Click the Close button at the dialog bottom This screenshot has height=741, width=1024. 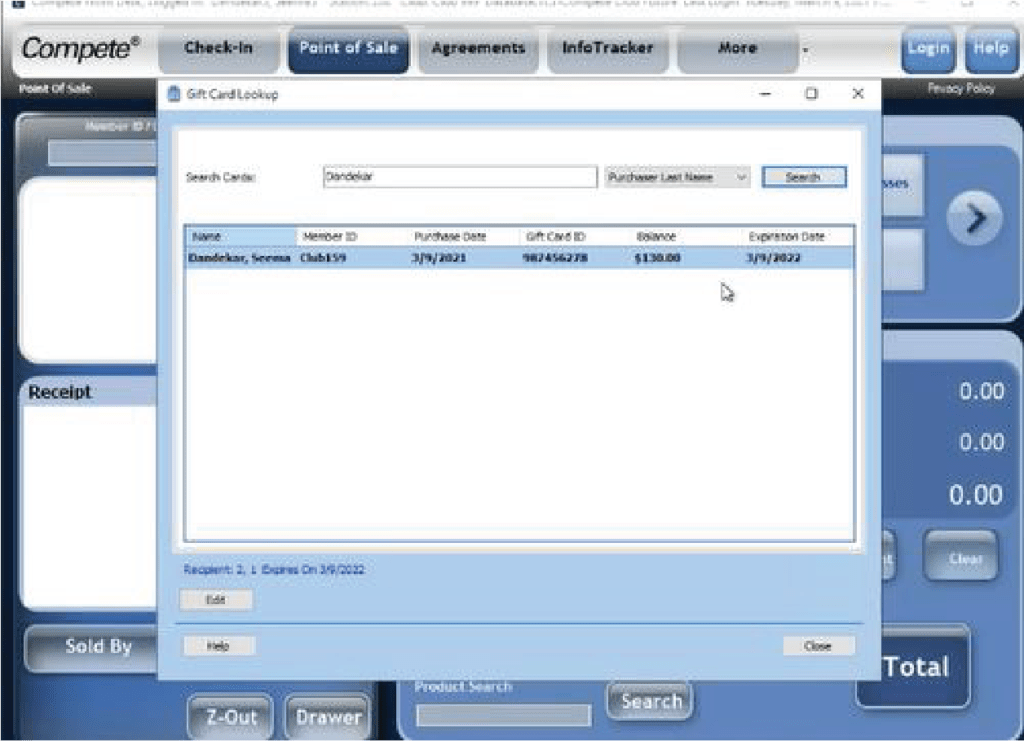point(818,646)
